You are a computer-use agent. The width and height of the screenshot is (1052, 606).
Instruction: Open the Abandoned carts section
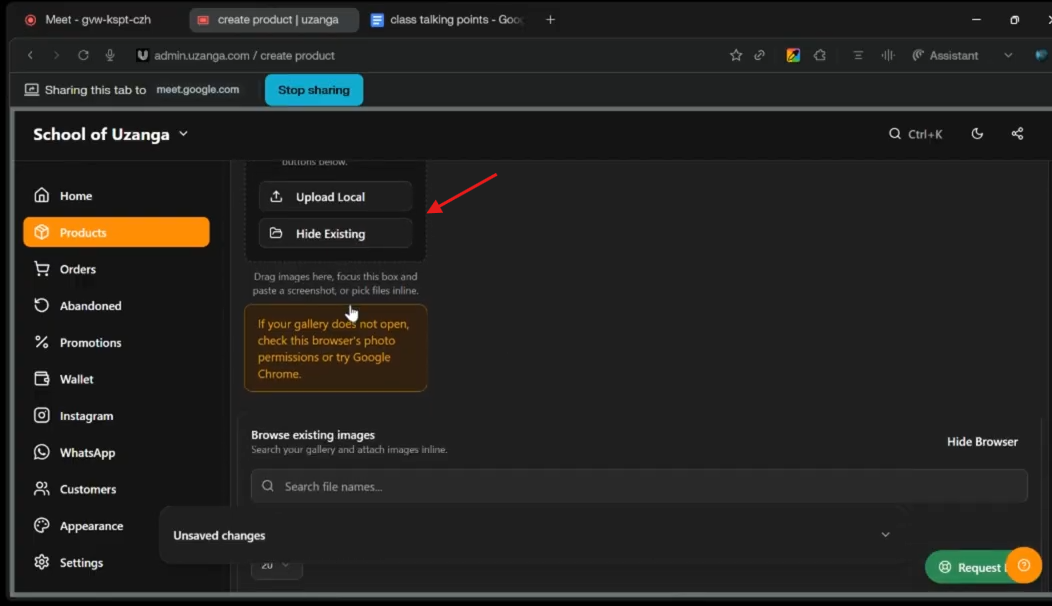pos(116,305)
